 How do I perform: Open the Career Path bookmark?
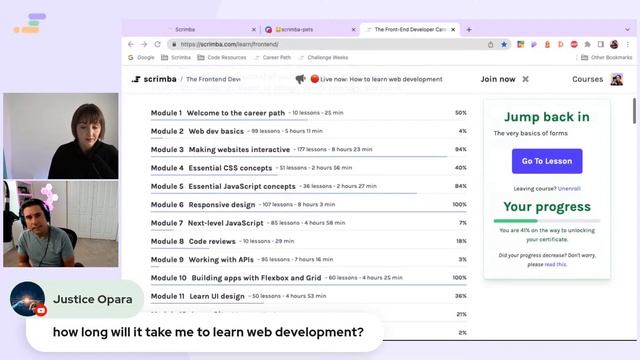pos(272,58)
